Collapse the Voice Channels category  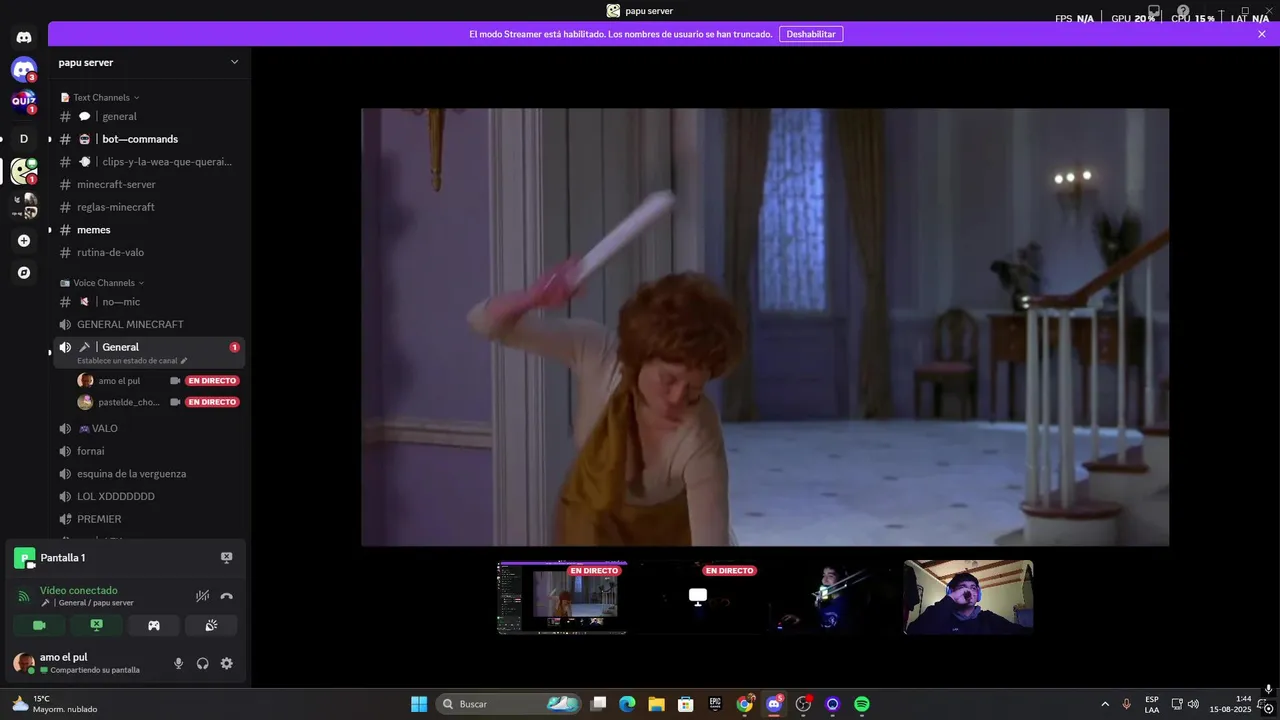point(102,283)
